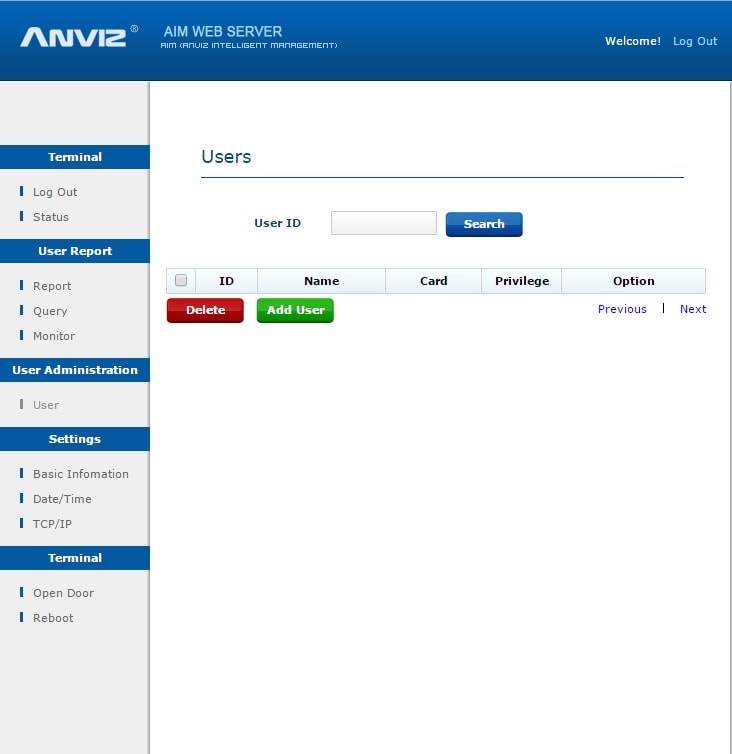
Task: Open Basic Infomation settings
Action: [x=80, y=474]
